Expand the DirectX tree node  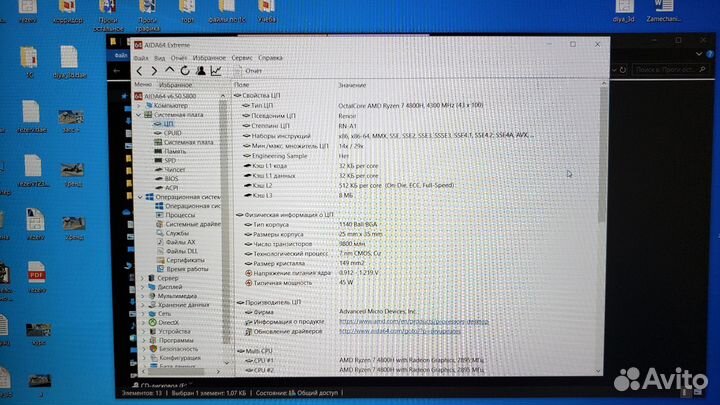143,323
